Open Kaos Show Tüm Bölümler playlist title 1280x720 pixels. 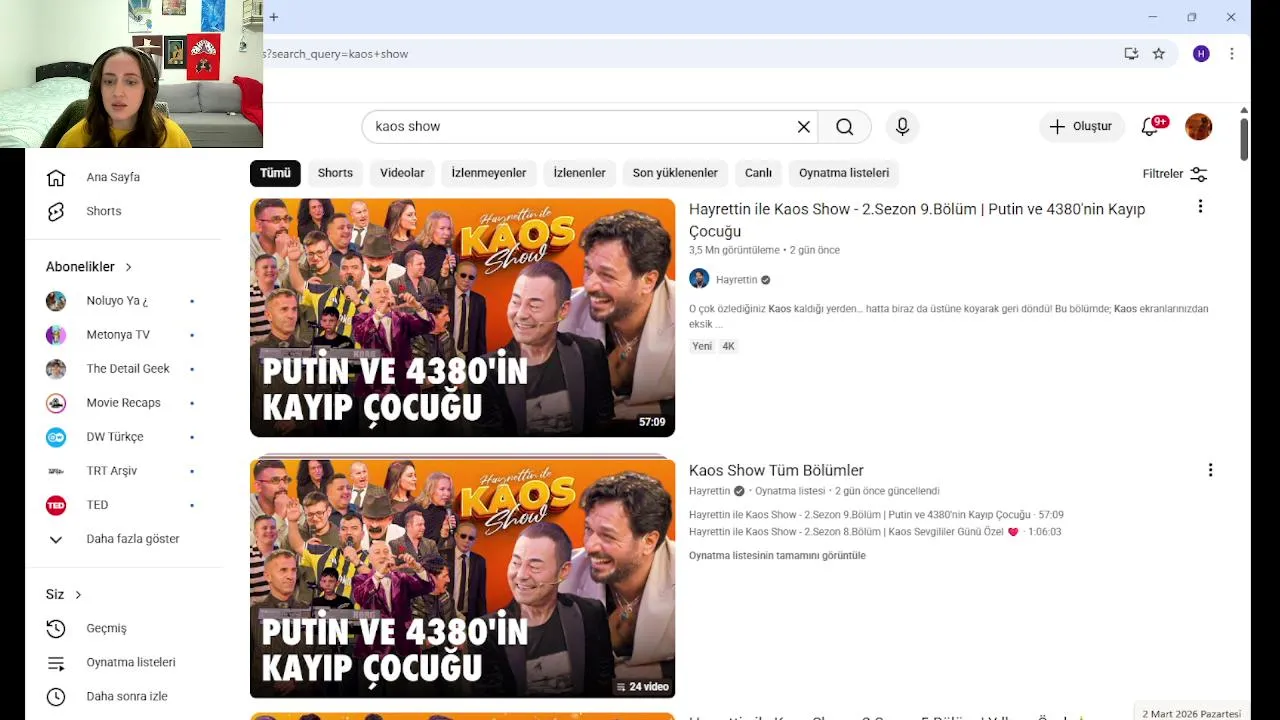[776, 470]
